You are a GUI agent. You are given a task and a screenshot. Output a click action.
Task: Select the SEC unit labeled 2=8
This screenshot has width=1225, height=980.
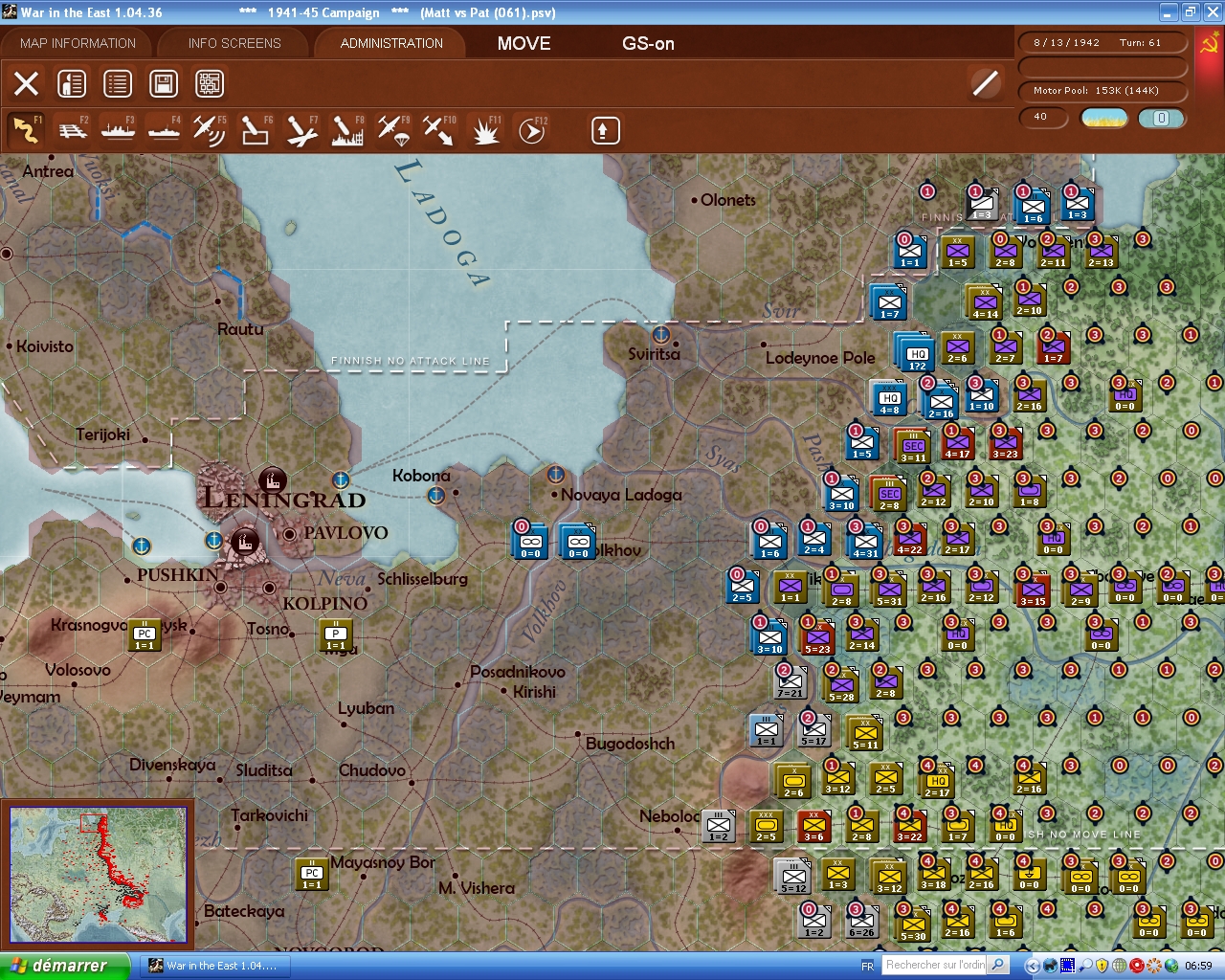tap(889, 493)
